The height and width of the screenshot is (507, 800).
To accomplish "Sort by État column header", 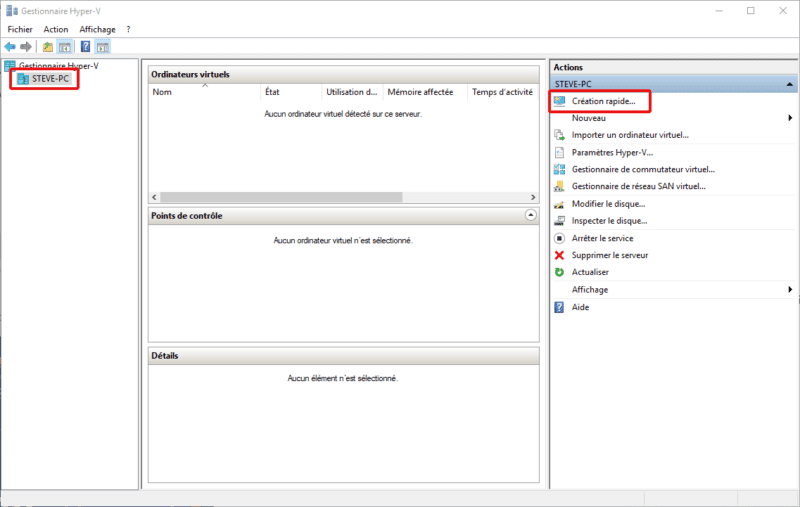I will pos(291,92).
